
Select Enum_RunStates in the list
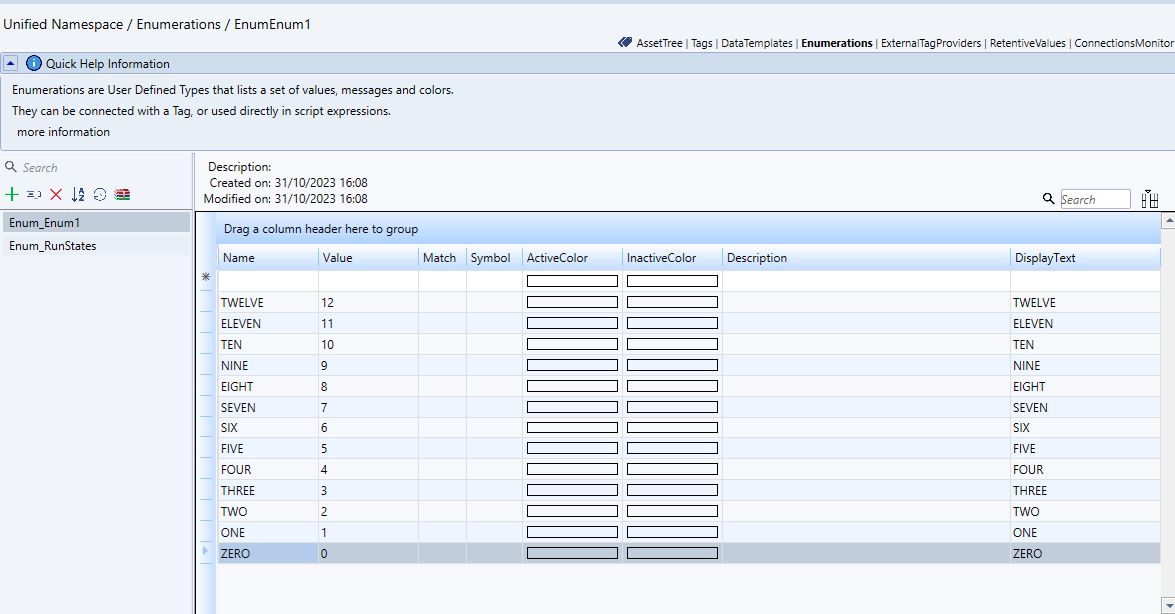pyautogui.click(x=53, y=245)
